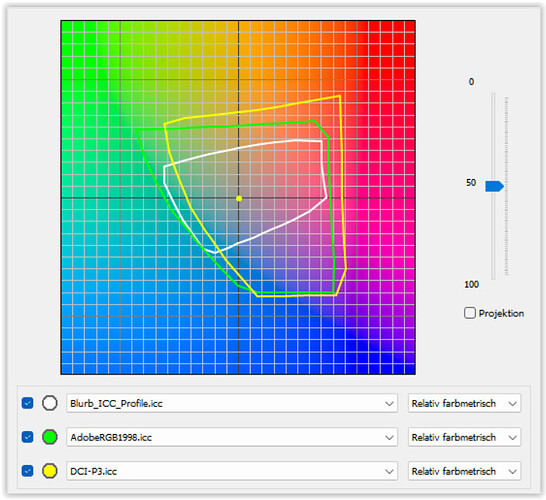The width and height of the screenshot is (546, 500).
Task: Open rendering intent dropdown for DCI-P3
Action: [465, 471]
